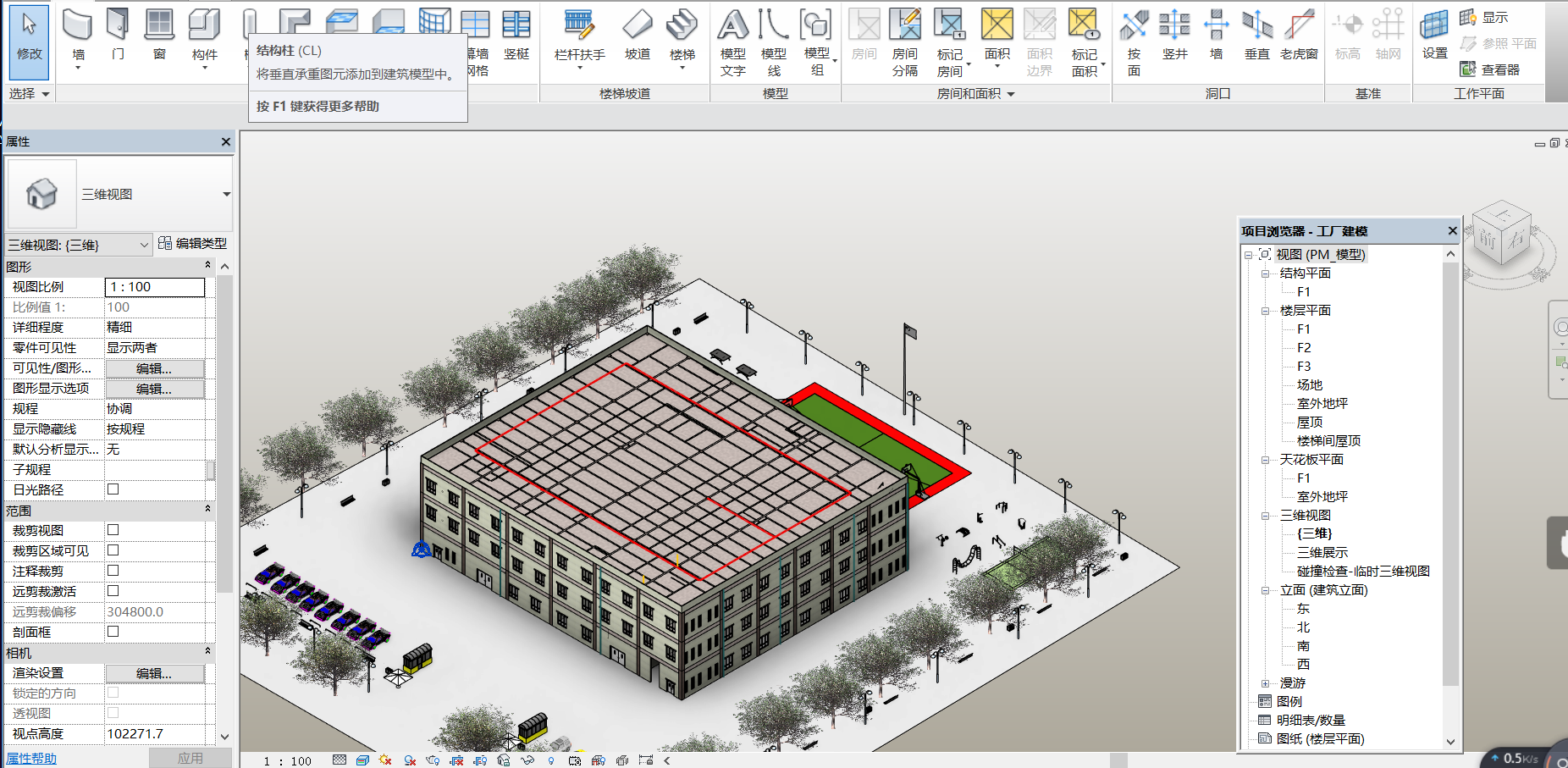Click the 1 : 100 view scale in status bar
Screen dimensions: 1568x768
tap(287, 761)
